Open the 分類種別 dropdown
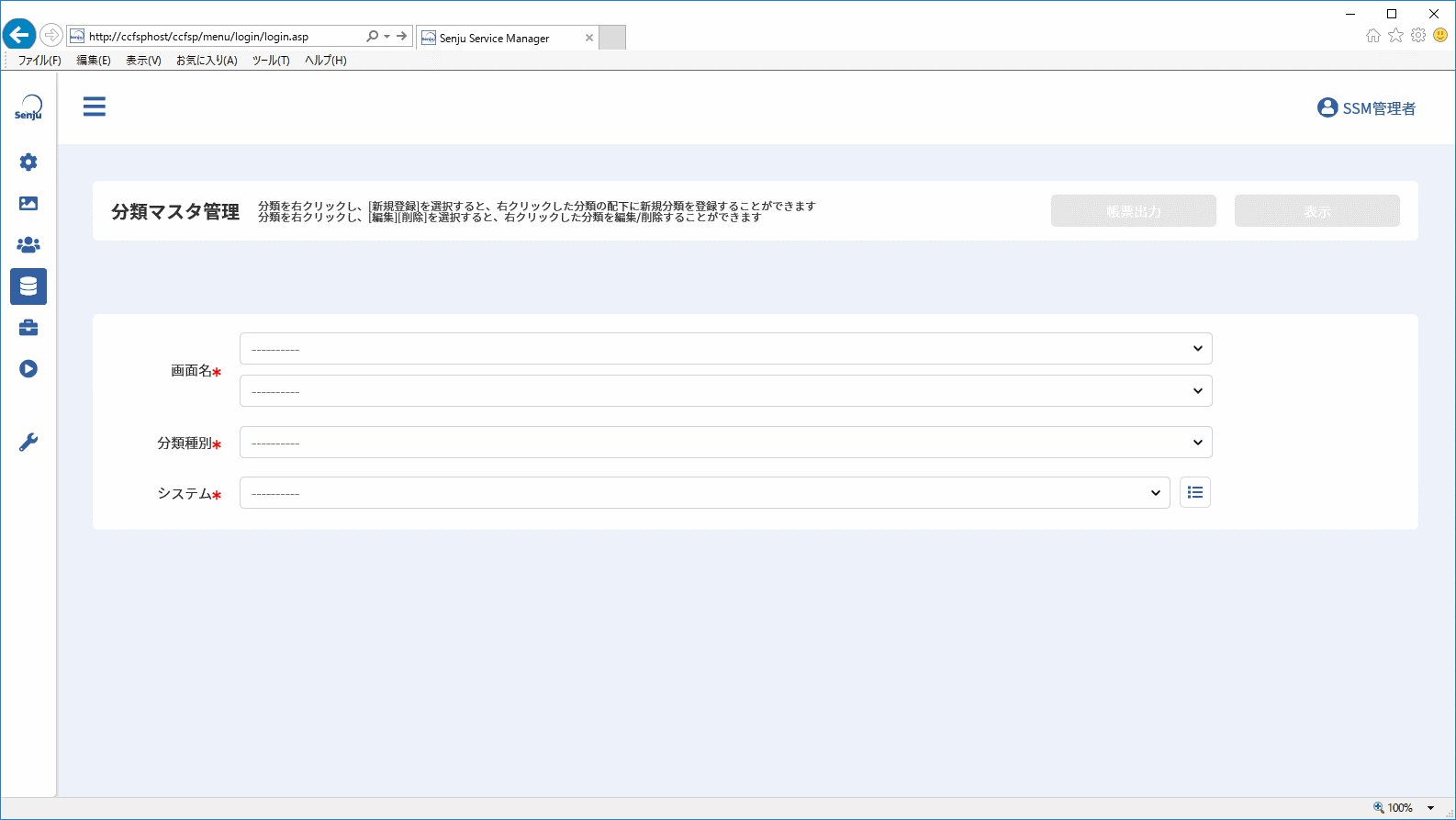This screenshot has width=1456, height=820. click(x=726, y=443)
